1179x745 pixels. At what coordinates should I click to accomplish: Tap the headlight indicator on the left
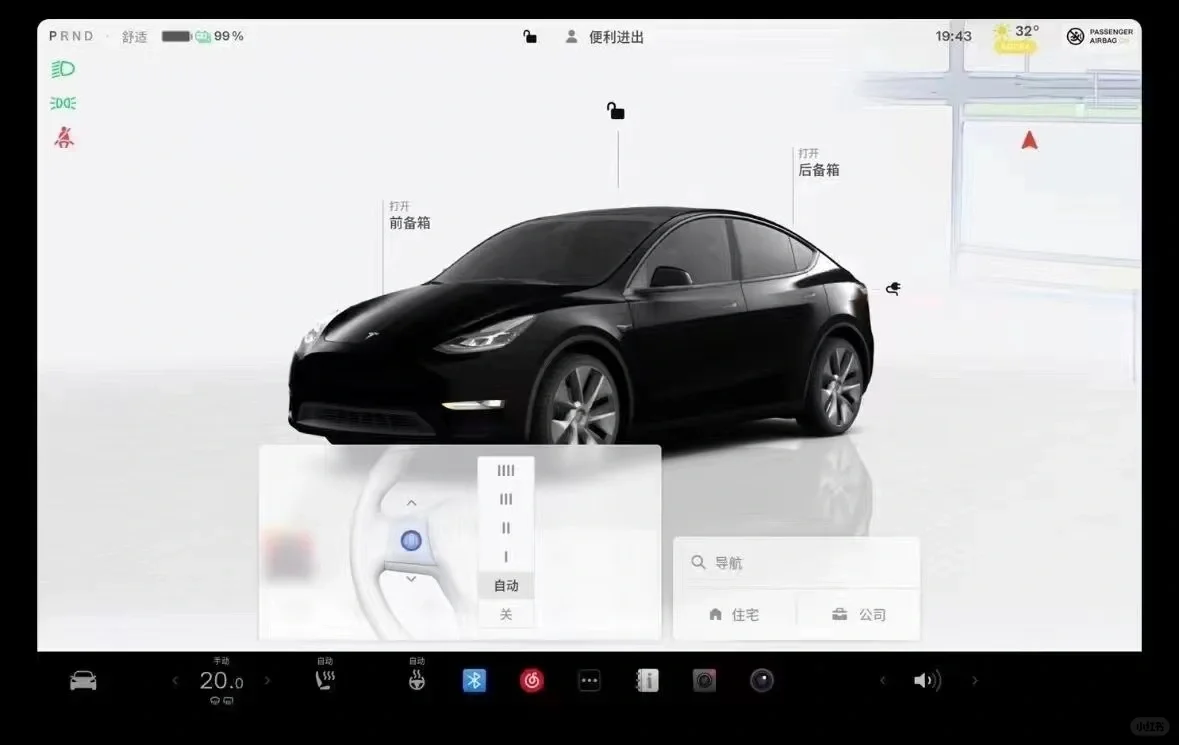pos(61,68)
